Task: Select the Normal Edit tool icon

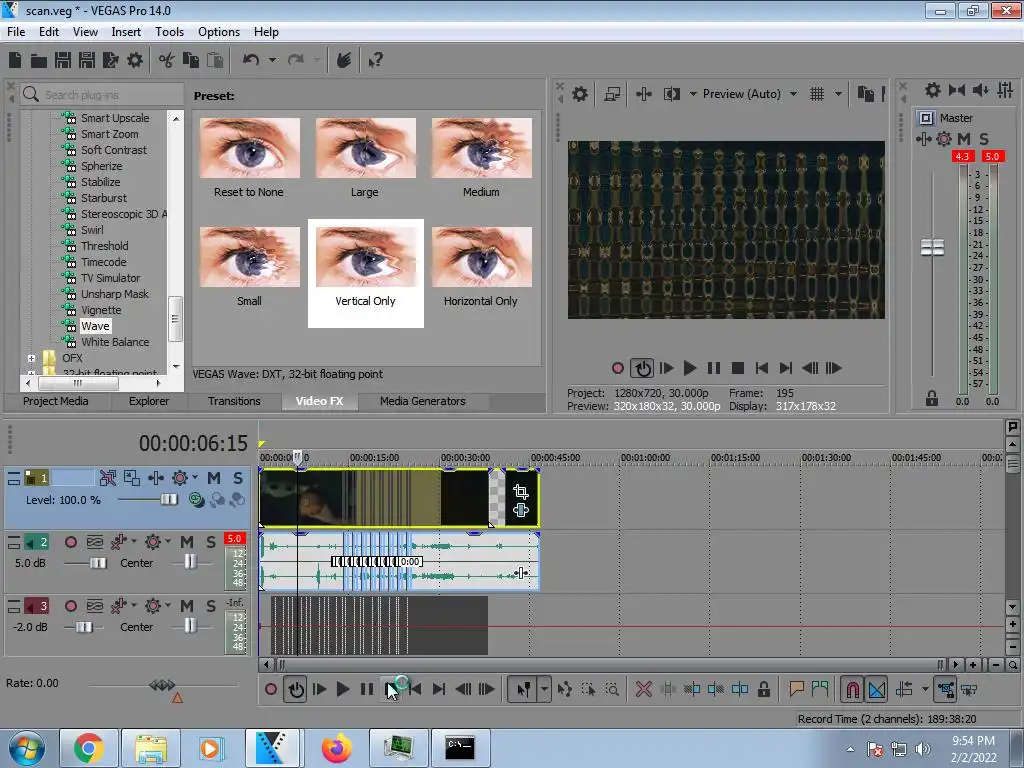Action: (x=524, y=689)
